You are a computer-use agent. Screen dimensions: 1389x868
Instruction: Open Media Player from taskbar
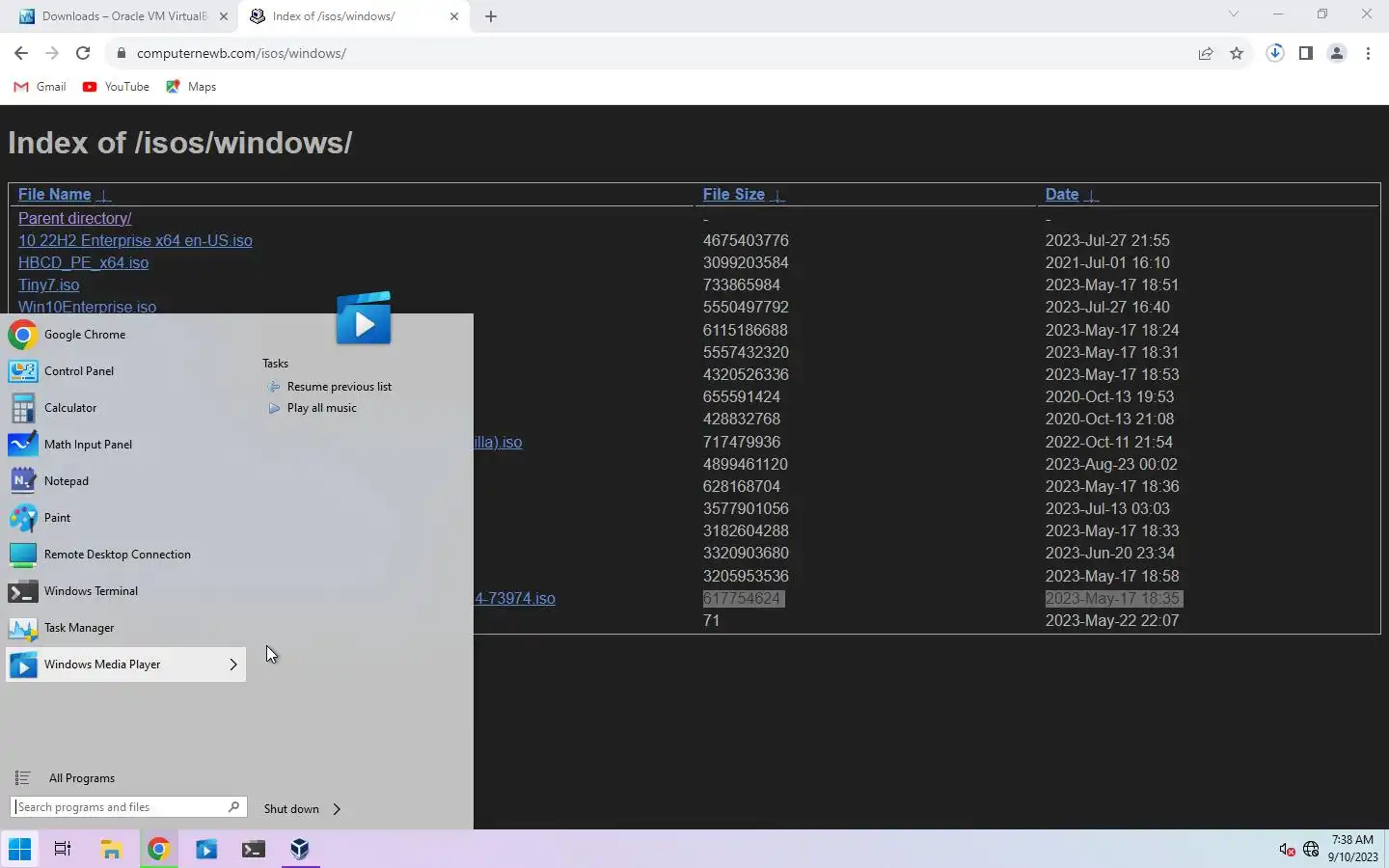tap(206, 850)
